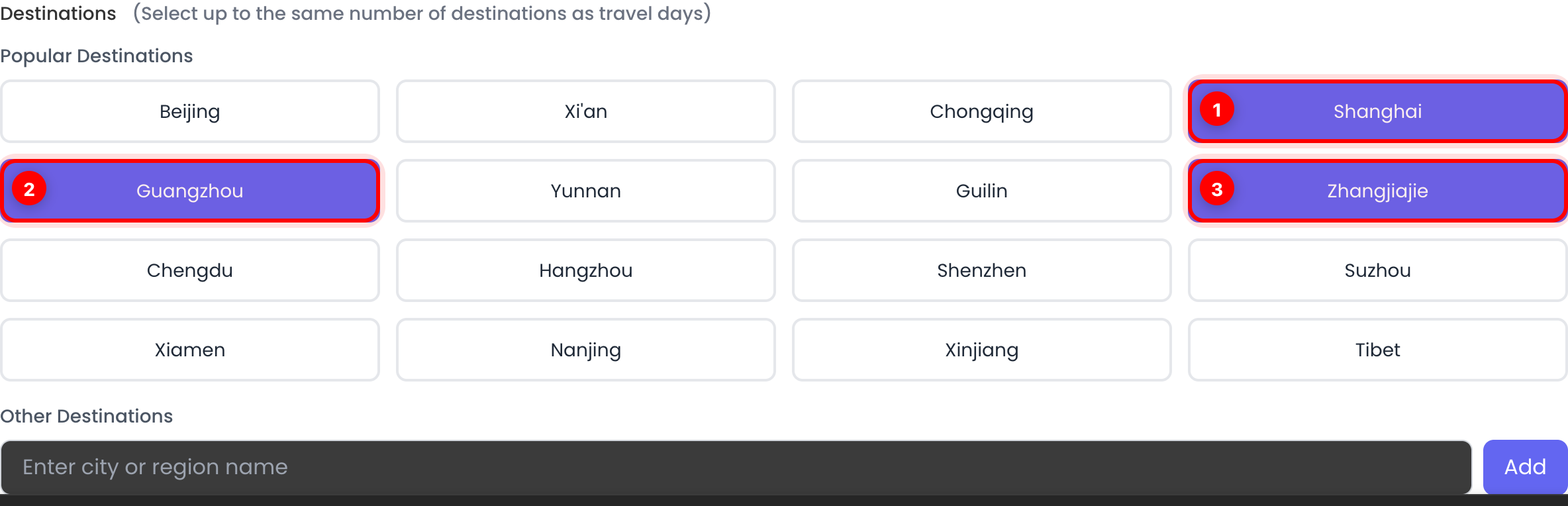Add Hangzhou to the destinations
This screenshot has height=506, width=1568.
coord(585,270)
